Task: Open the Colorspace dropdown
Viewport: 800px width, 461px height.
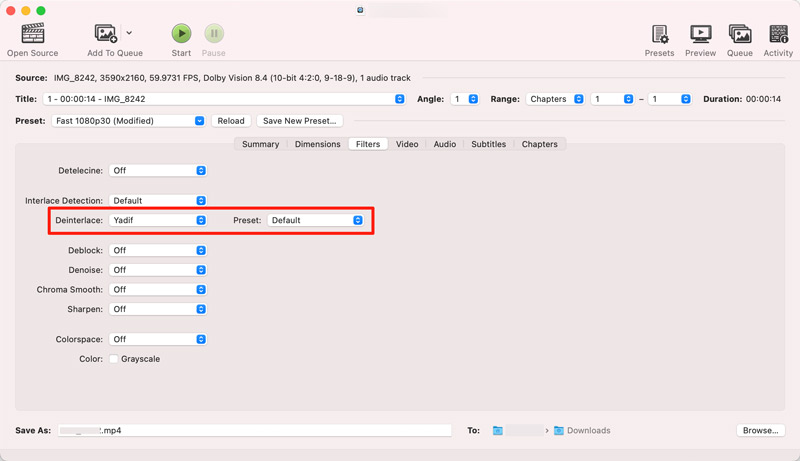Action: [158, 339]
